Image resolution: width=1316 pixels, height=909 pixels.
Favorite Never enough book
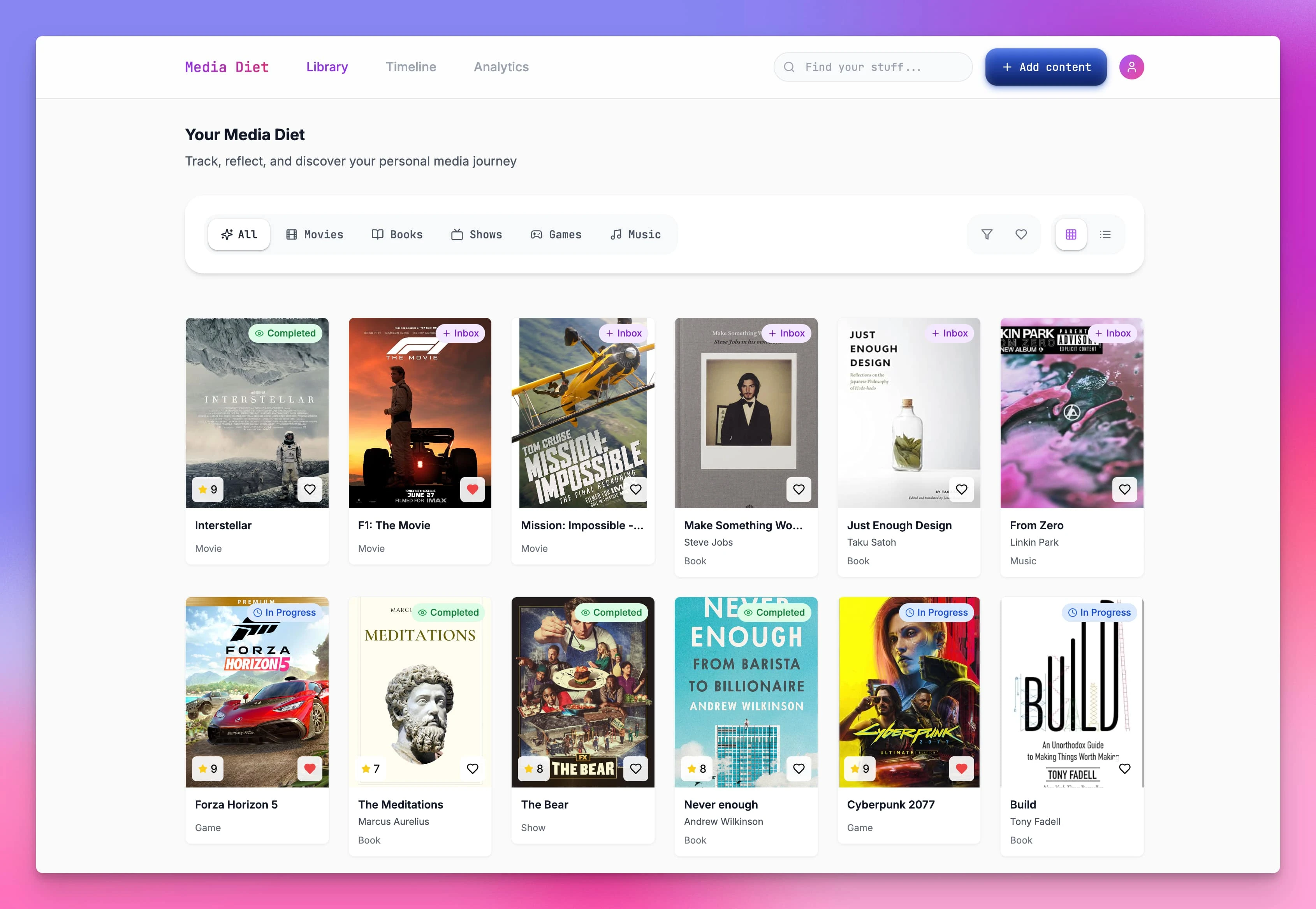pyautogui.click(x=799, y=768)
